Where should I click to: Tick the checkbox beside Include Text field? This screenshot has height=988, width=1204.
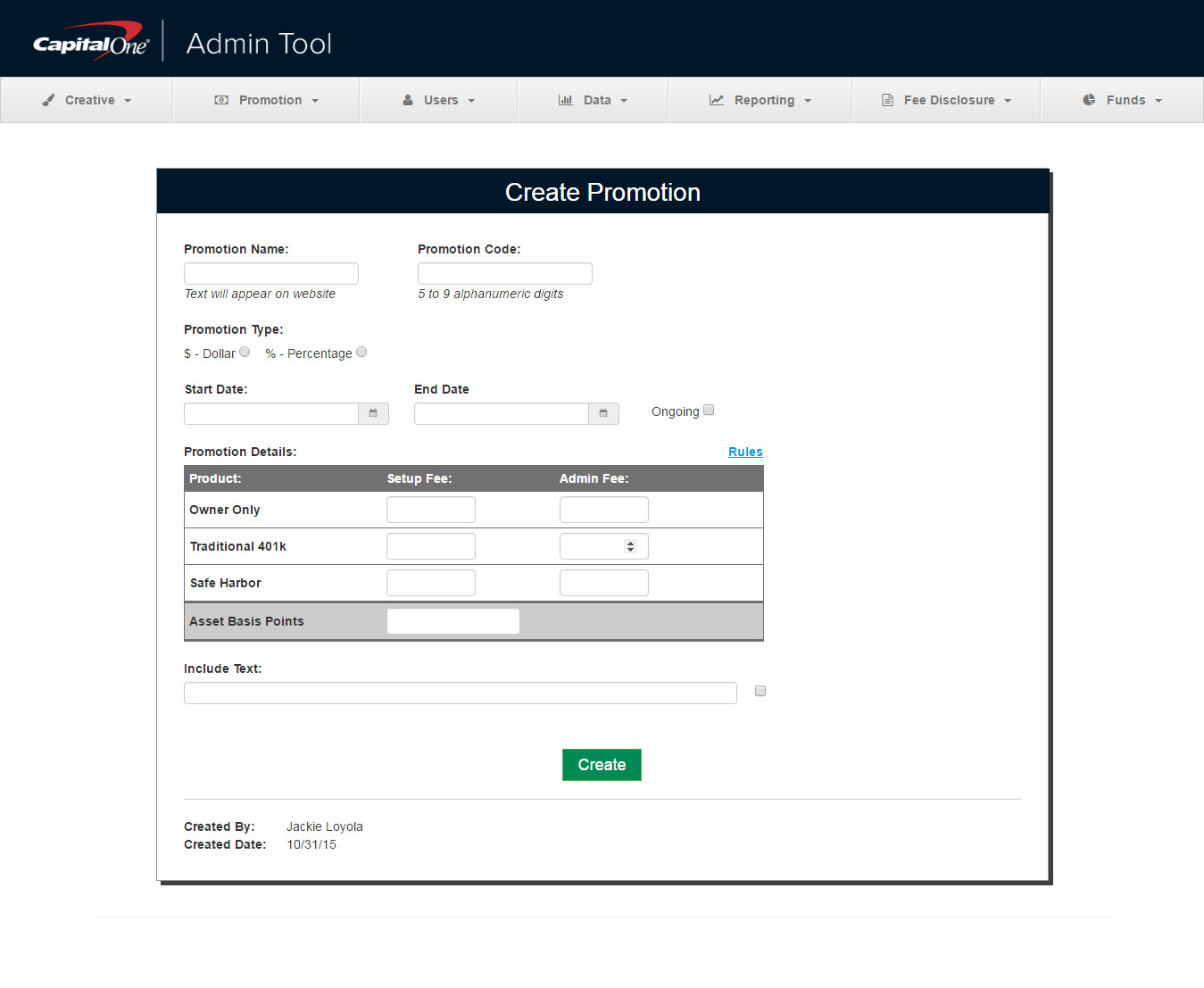click(x=760, y=691)
